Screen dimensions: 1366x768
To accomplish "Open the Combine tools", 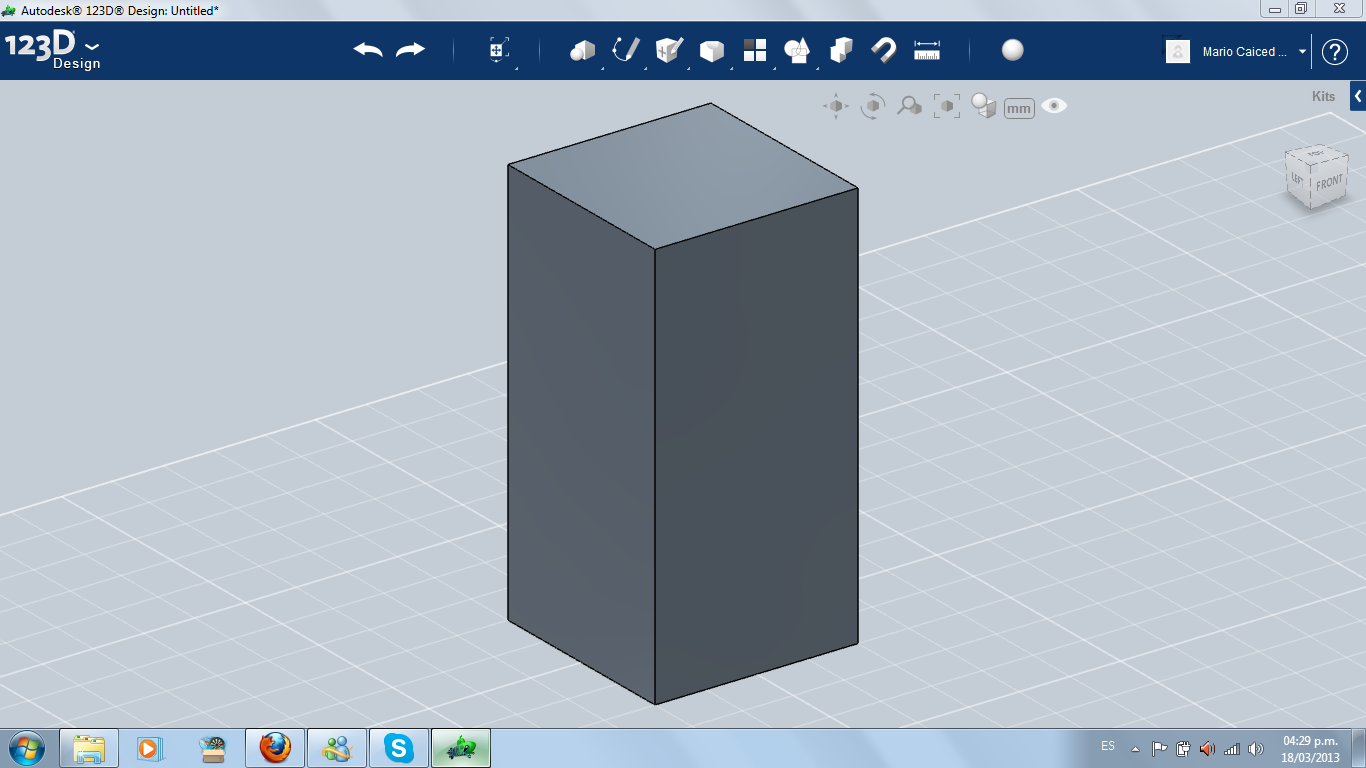I will (x=841, y=50).
